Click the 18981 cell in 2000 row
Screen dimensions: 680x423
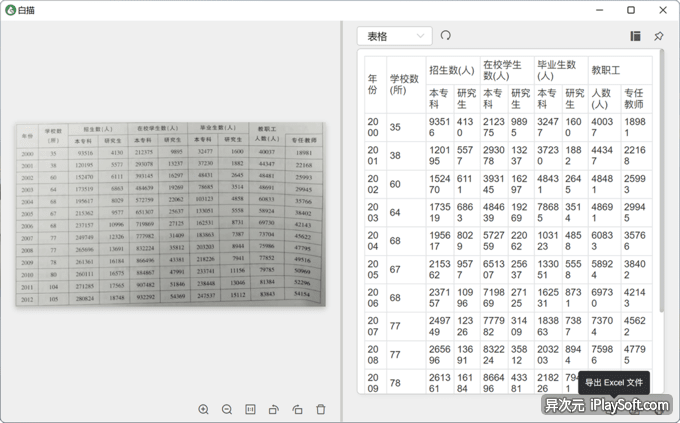click(x=636, y=128)
